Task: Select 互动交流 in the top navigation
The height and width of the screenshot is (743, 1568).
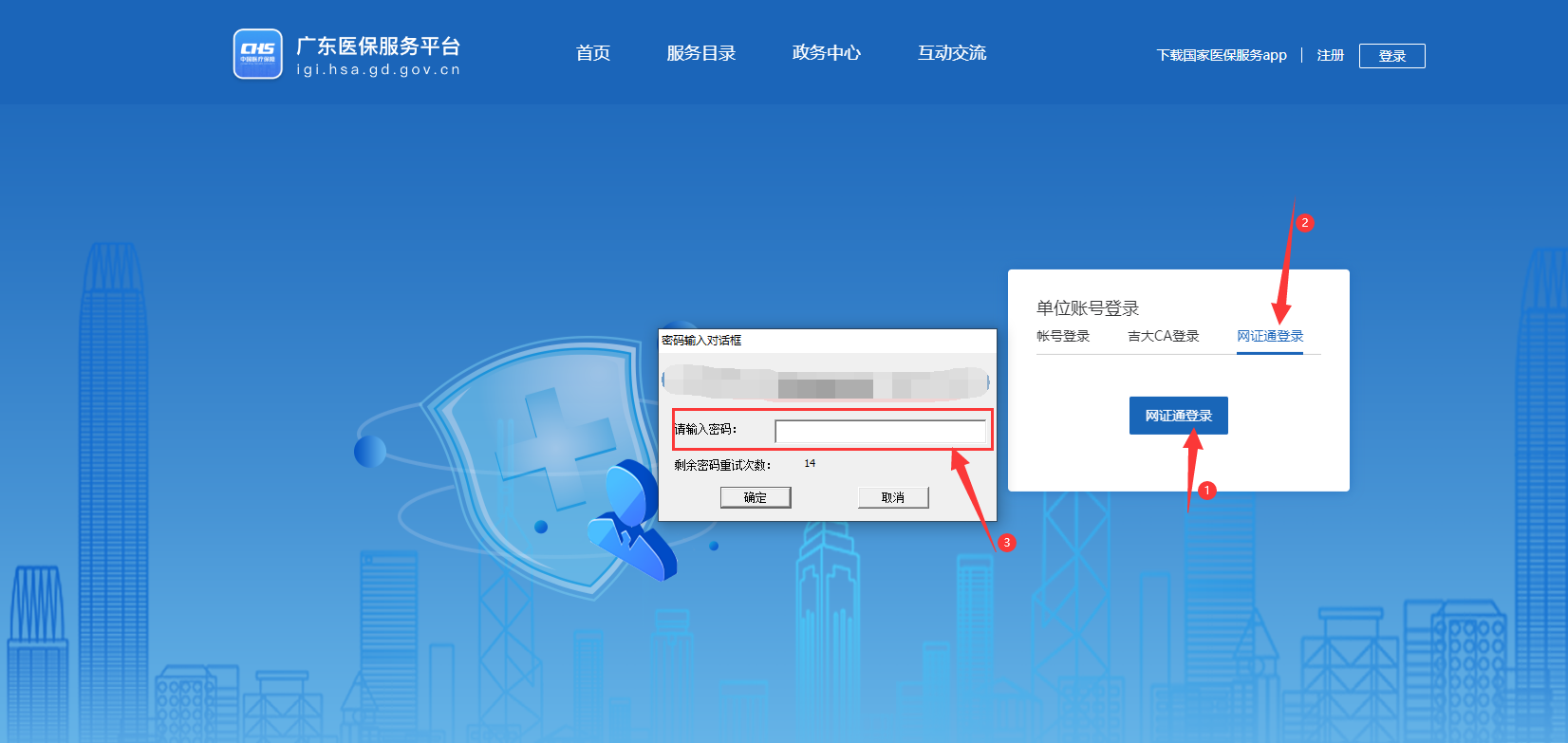Action: click(952, 53)
